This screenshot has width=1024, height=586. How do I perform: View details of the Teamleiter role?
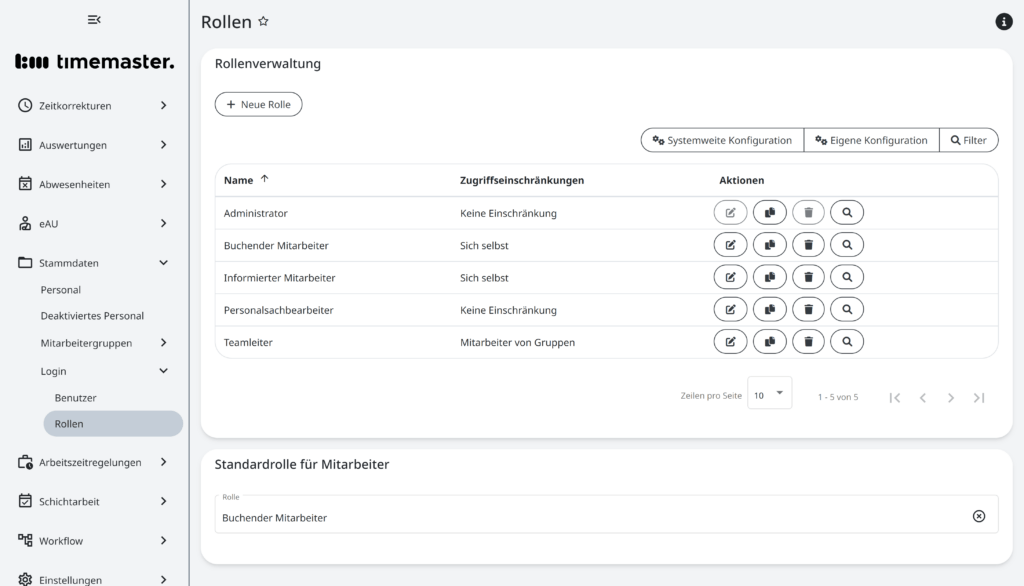point(847,342)
